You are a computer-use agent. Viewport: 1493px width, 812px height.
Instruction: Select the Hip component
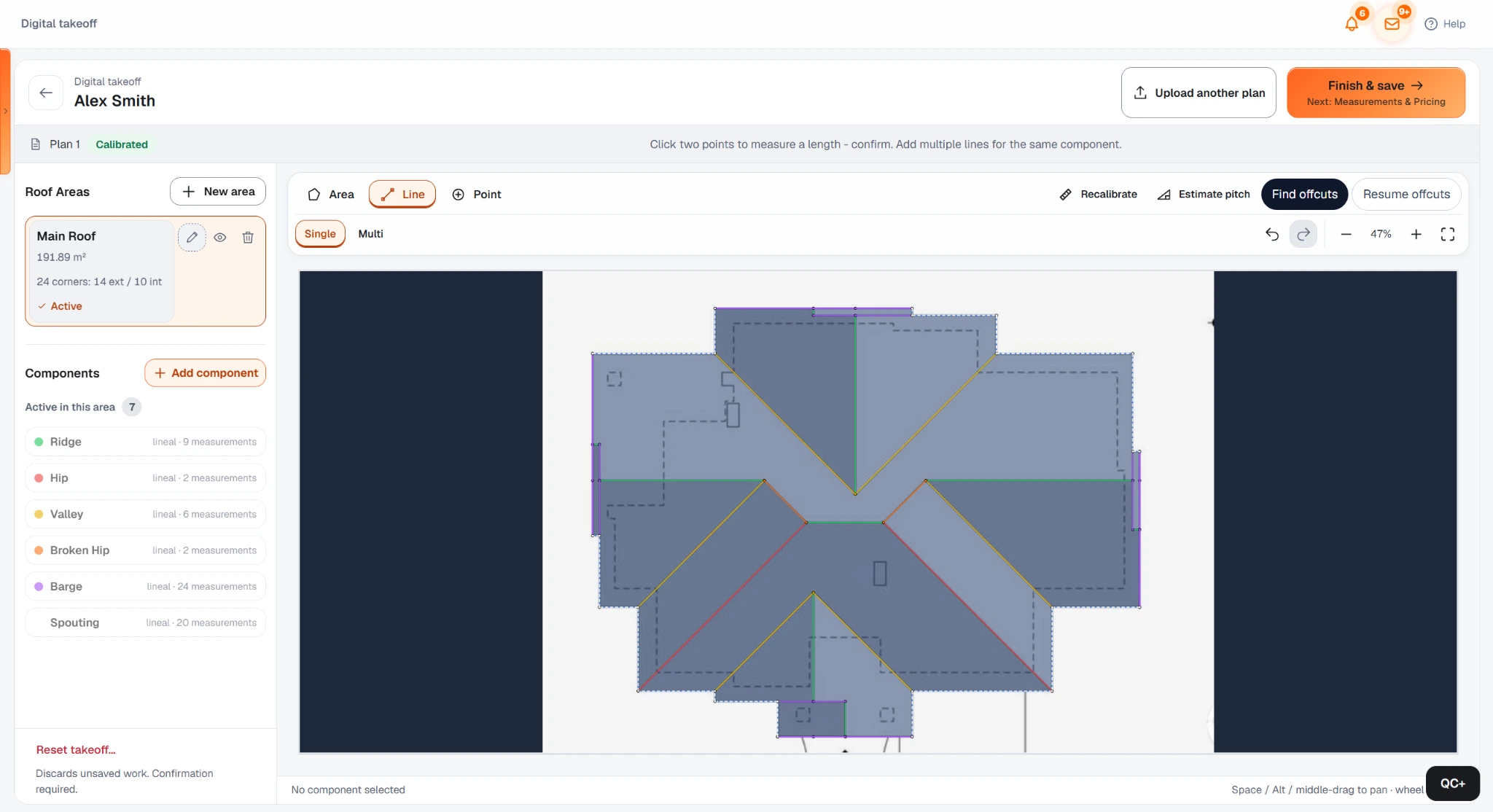(145, 478)
